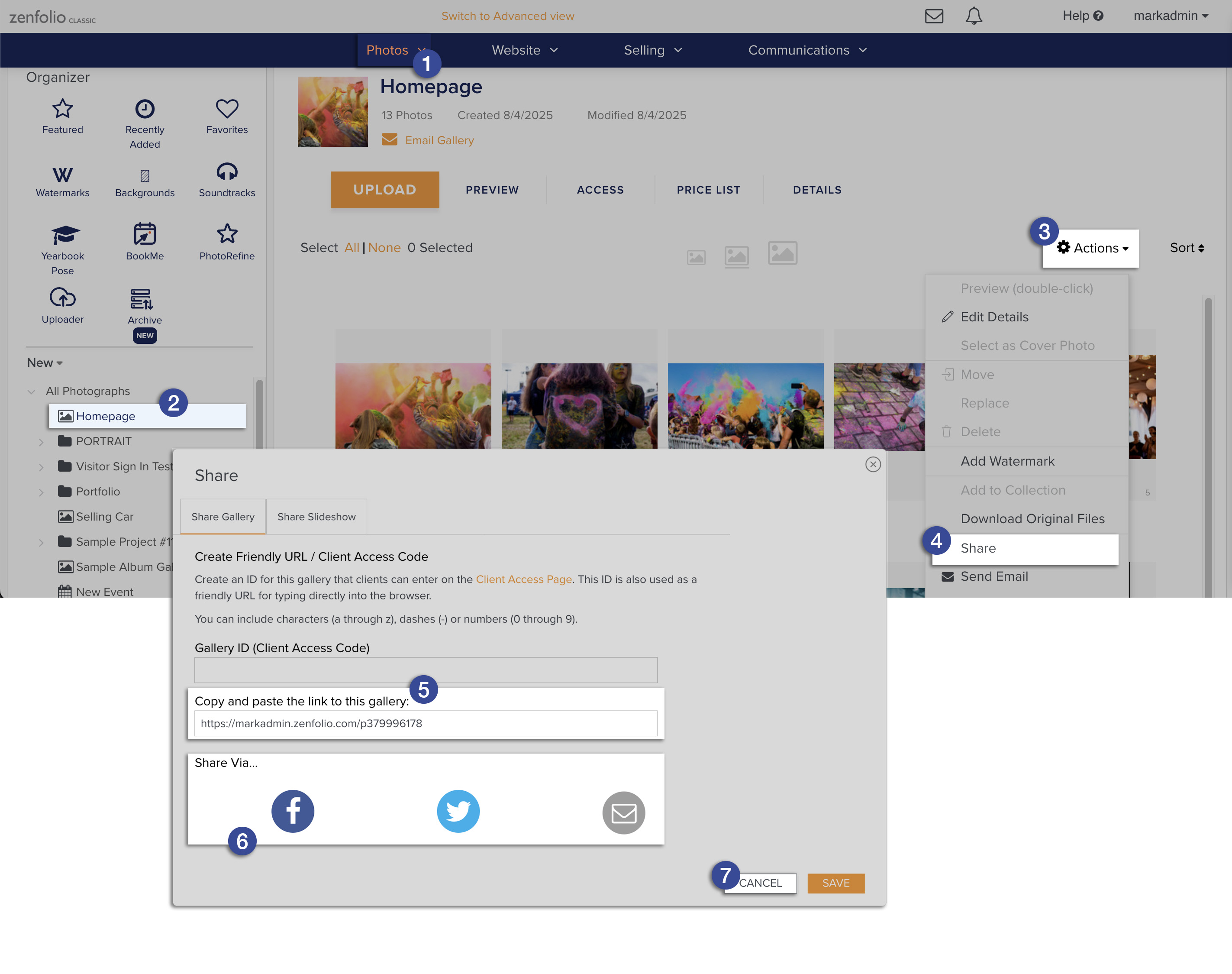1232x974 pixels.
Task: Click the gallery link URL field
Action: pyautogui.click(x=426, y=724)
